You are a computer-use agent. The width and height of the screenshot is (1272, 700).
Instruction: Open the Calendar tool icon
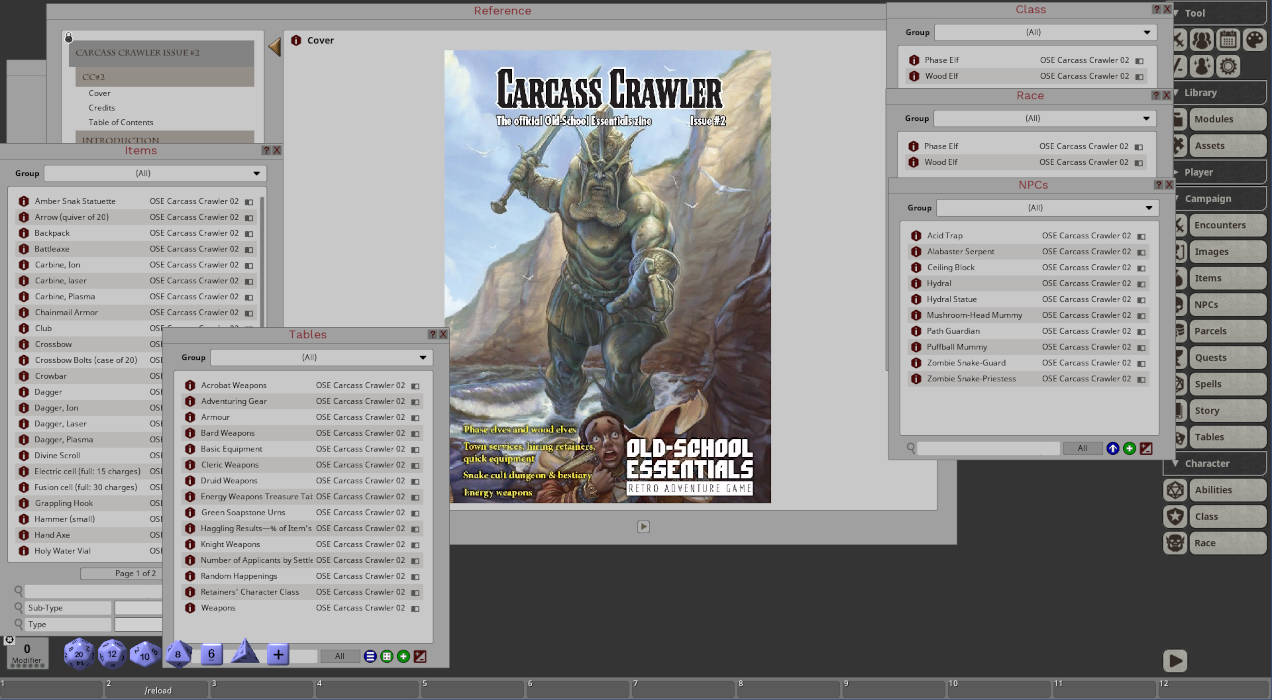tap(1228, 40)
